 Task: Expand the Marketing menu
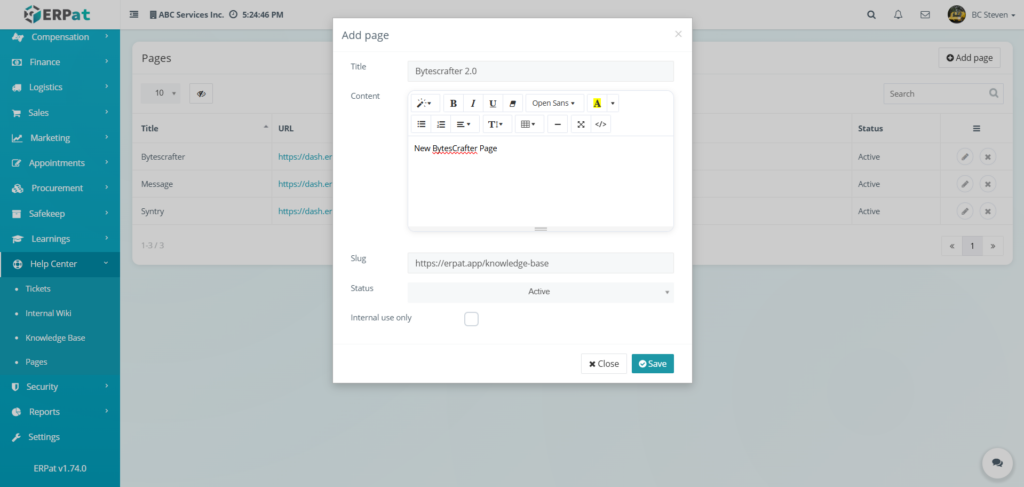[60, 138]
